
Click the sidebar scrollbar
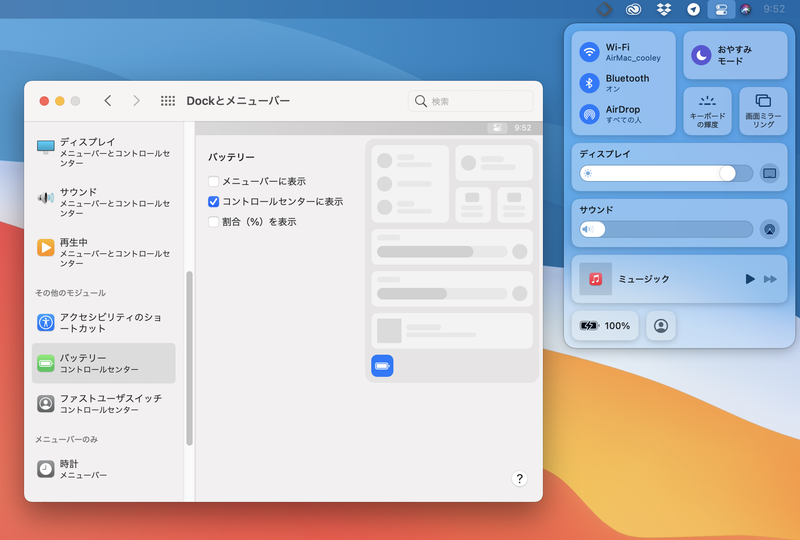click(189, 358)
